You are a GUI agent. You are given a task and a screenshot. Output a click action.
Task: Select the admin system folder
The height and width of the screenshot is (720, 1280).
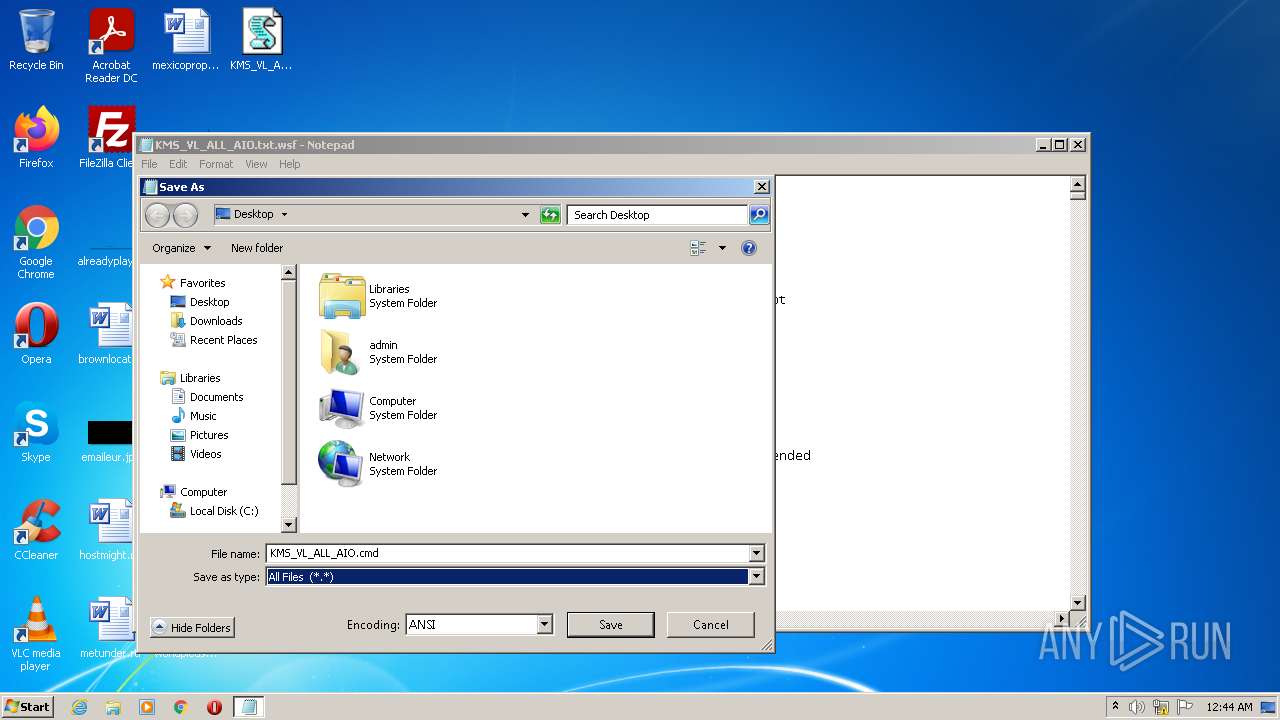coord(378,352)
